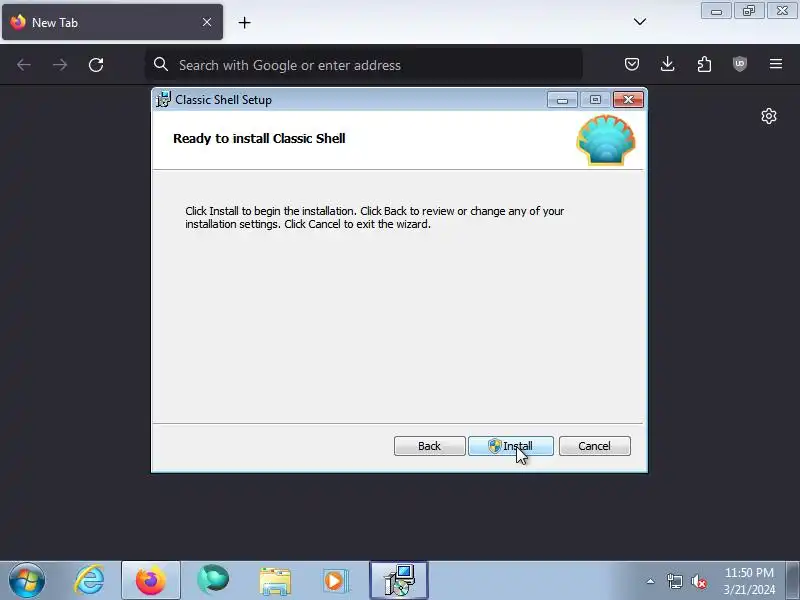Minimize the Classic Shell Setup dialog
800x600 pixels.
(x=562, y=99)
